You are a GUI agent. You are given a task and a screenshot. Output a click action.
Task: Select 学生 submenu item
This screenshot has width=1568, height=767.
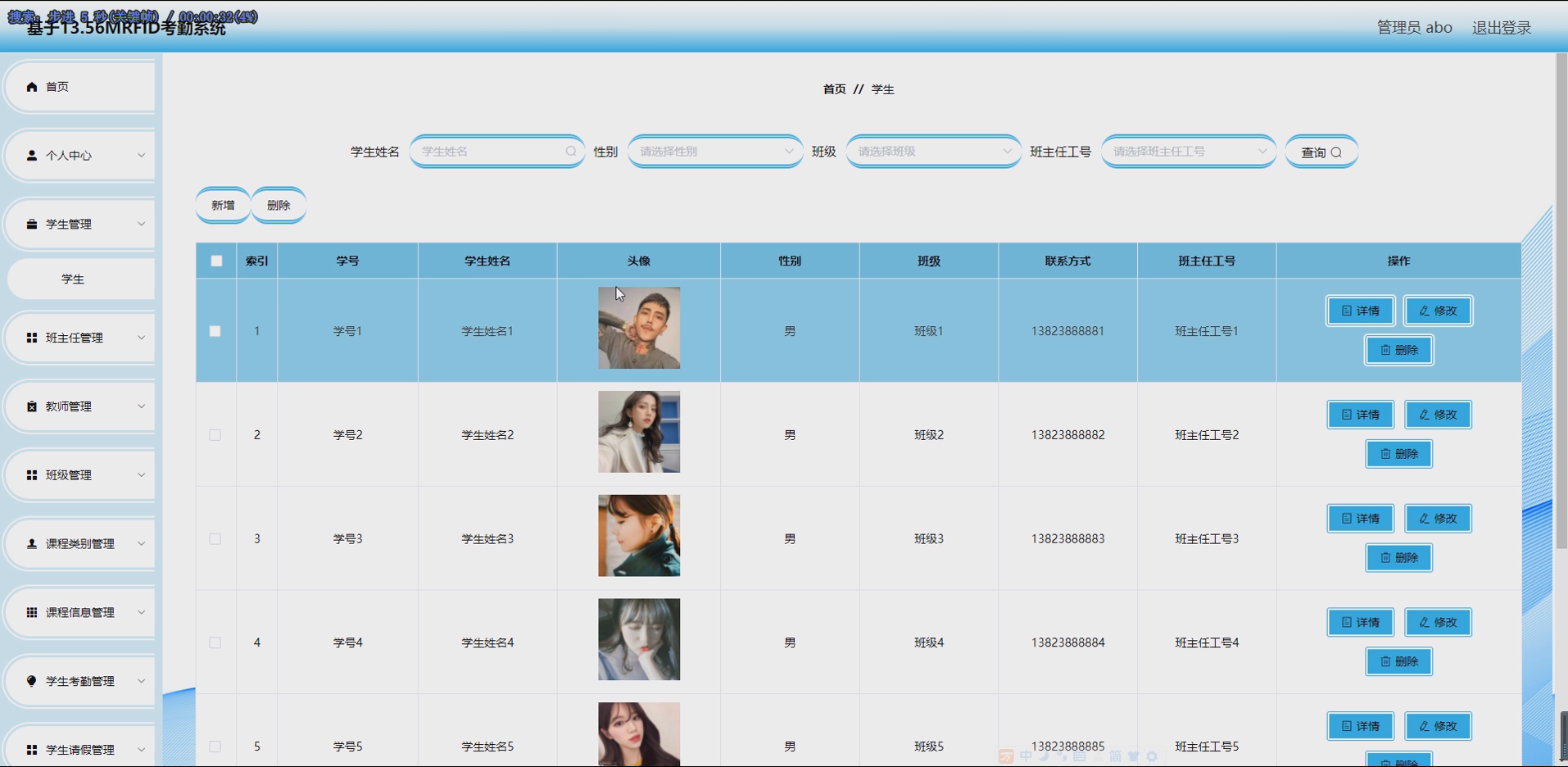click(80, 279)
